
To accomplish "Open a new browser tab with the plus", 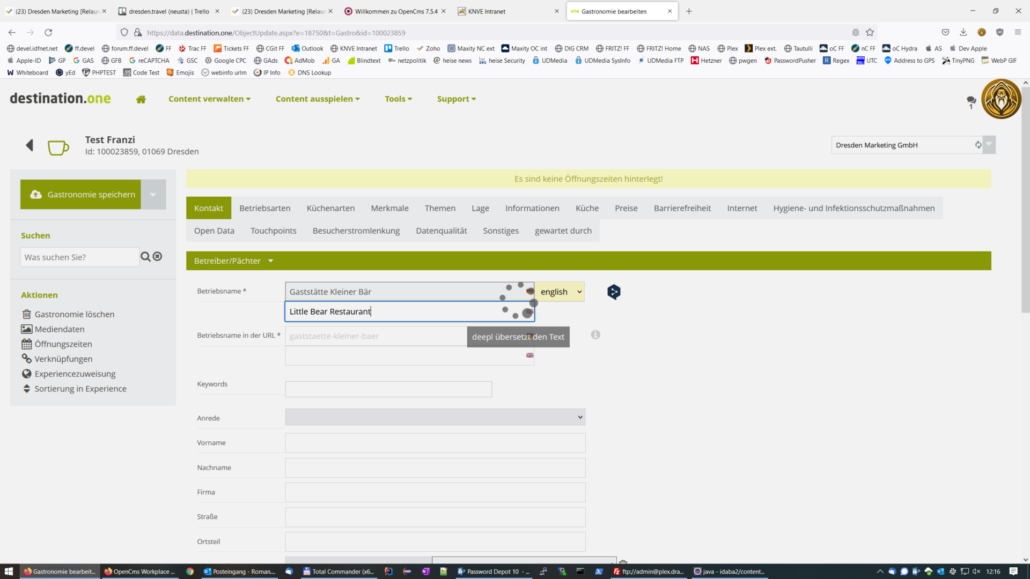I will tap(688, 11).
